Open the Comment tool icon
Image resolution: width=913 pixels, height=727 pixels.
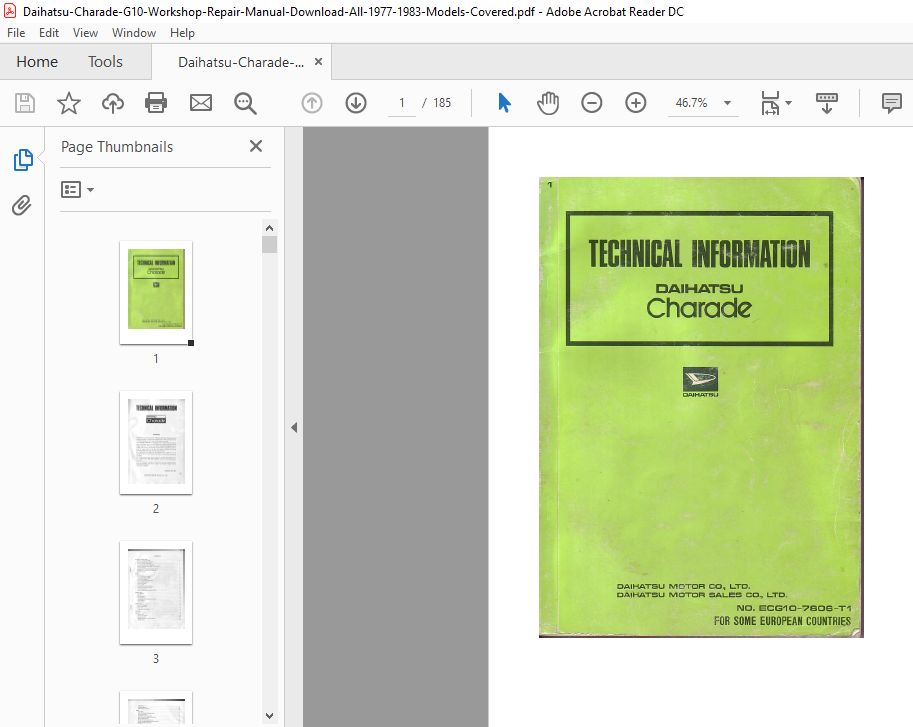click(891, 103)
